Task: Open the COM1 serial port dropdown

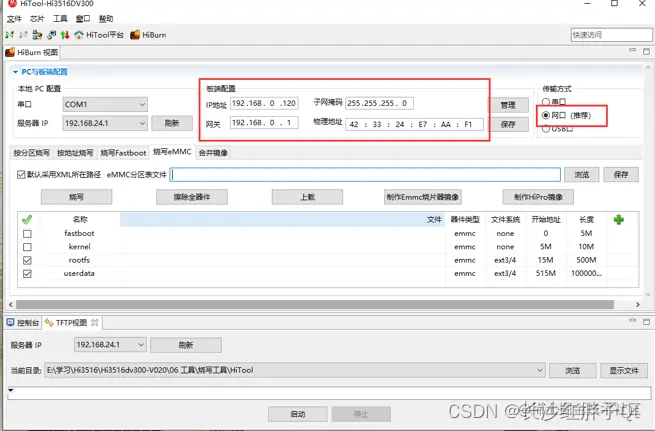Action: (105, 104)
